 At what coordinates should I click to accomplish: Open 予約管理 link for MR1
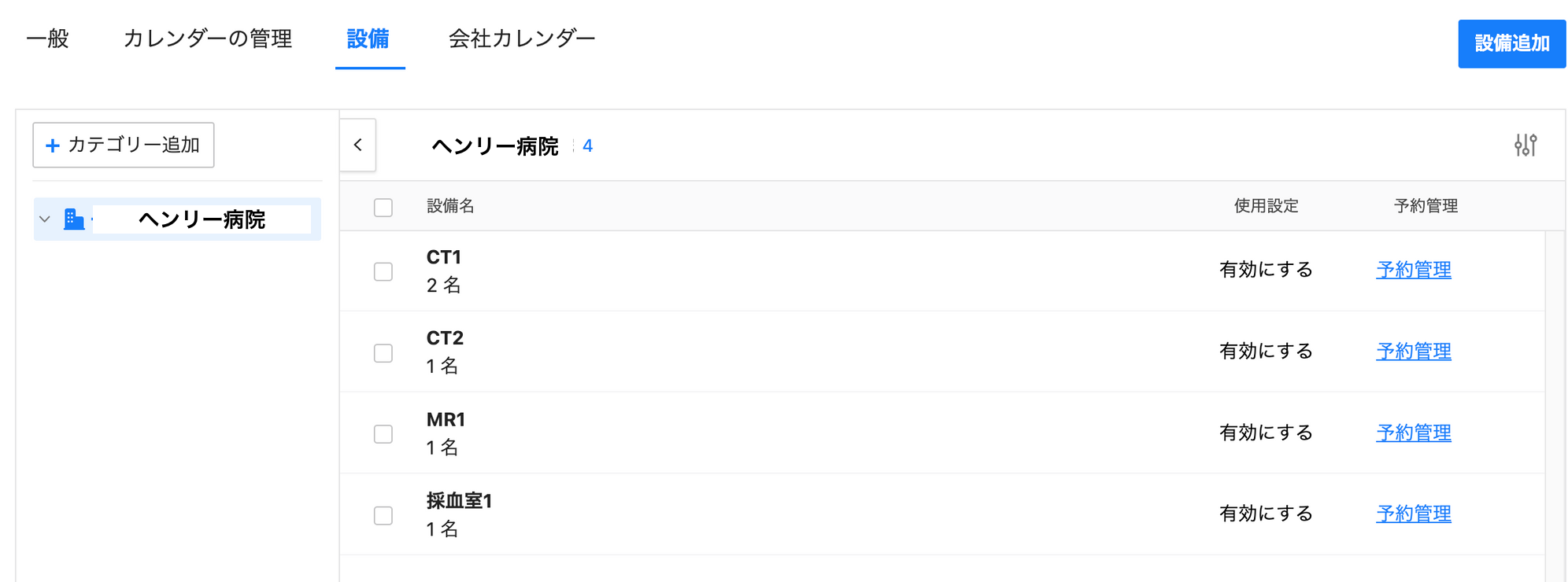(x=1413, y=433)
